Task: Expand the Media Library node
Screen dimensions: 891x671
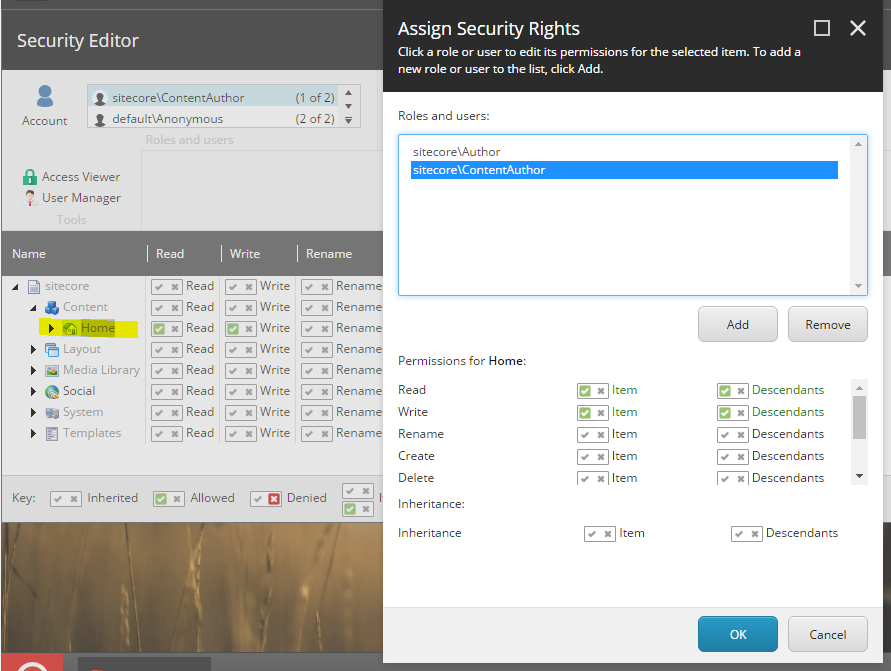Action: click(x=33, y=370)
